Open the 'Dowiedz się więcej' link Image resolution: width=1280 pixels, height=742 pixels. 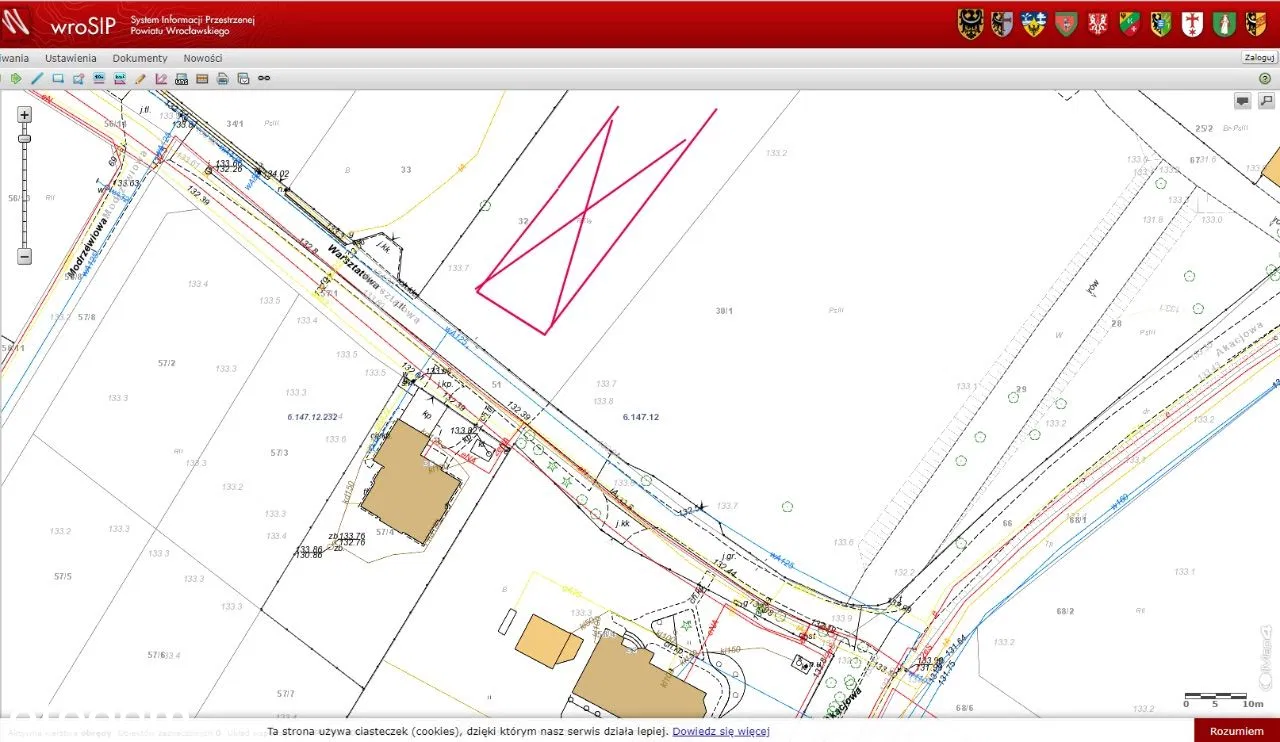click(720, 731)
